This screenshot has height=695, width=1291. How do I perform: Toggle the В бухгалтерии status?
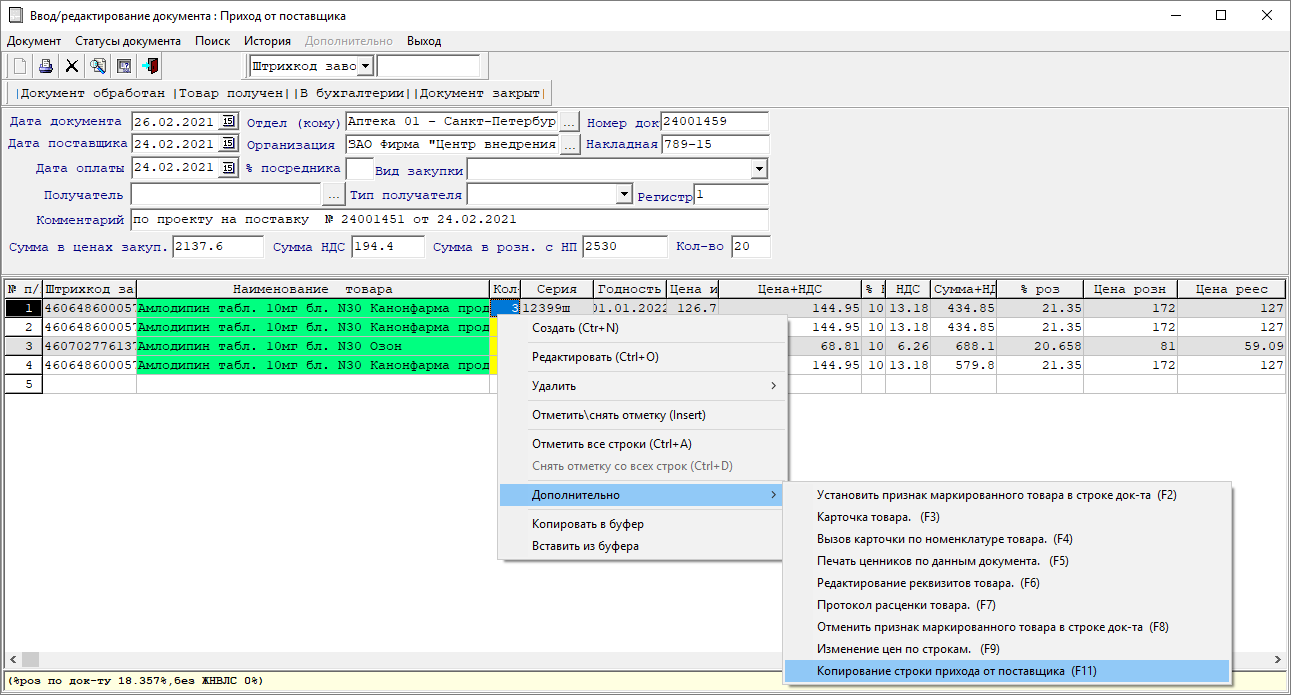[x=350, y=93]
